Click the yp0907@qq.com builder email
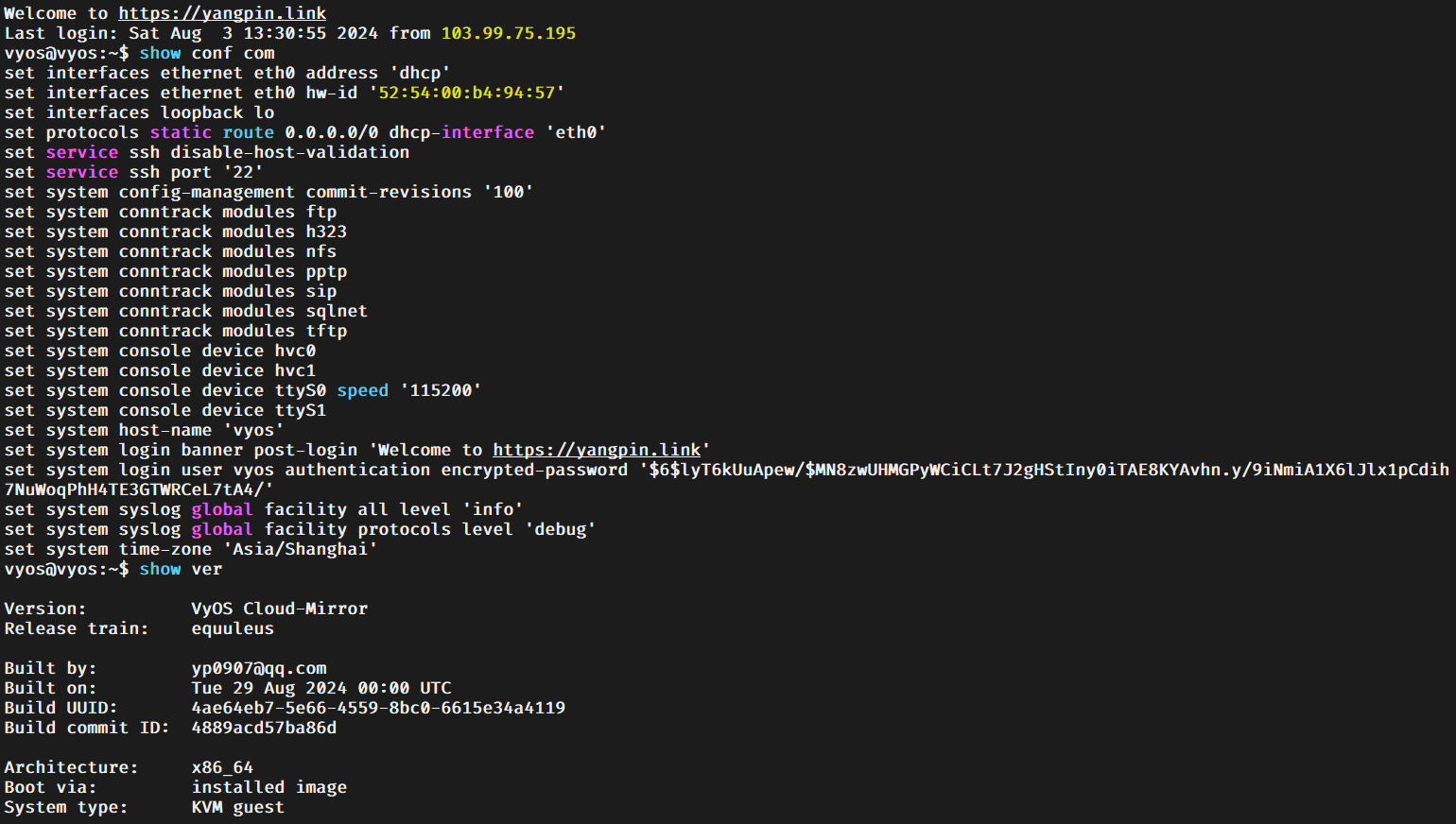 (x=259, y=668)
